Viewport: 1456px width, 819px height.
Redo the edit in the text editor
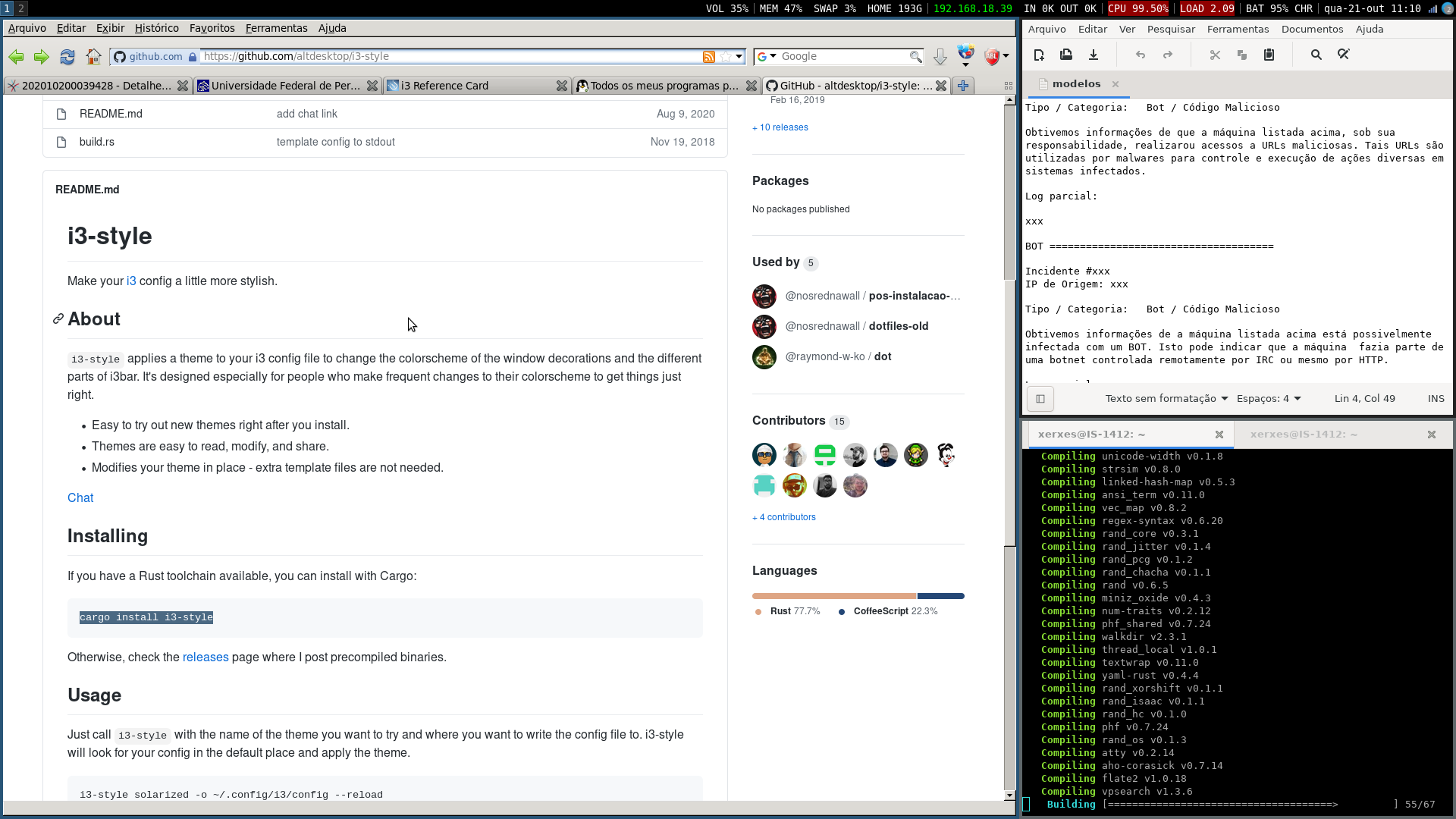pyautogui.click(x=1168, y=55)
